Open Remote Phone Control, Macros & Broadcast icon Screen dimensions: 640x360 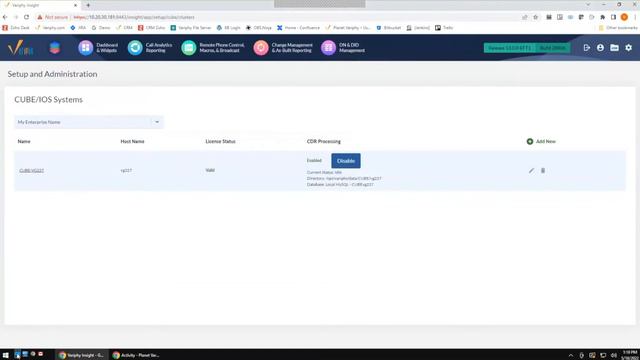189,48
